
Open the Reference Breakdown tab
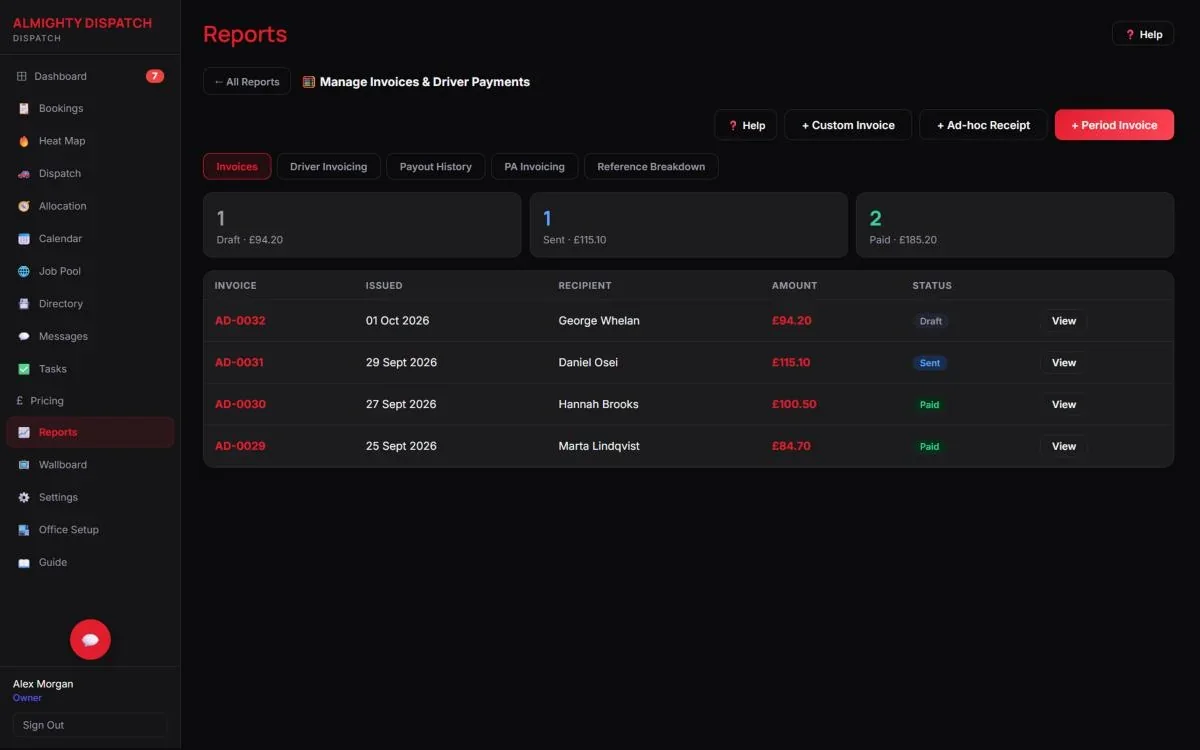click(651, 167)
